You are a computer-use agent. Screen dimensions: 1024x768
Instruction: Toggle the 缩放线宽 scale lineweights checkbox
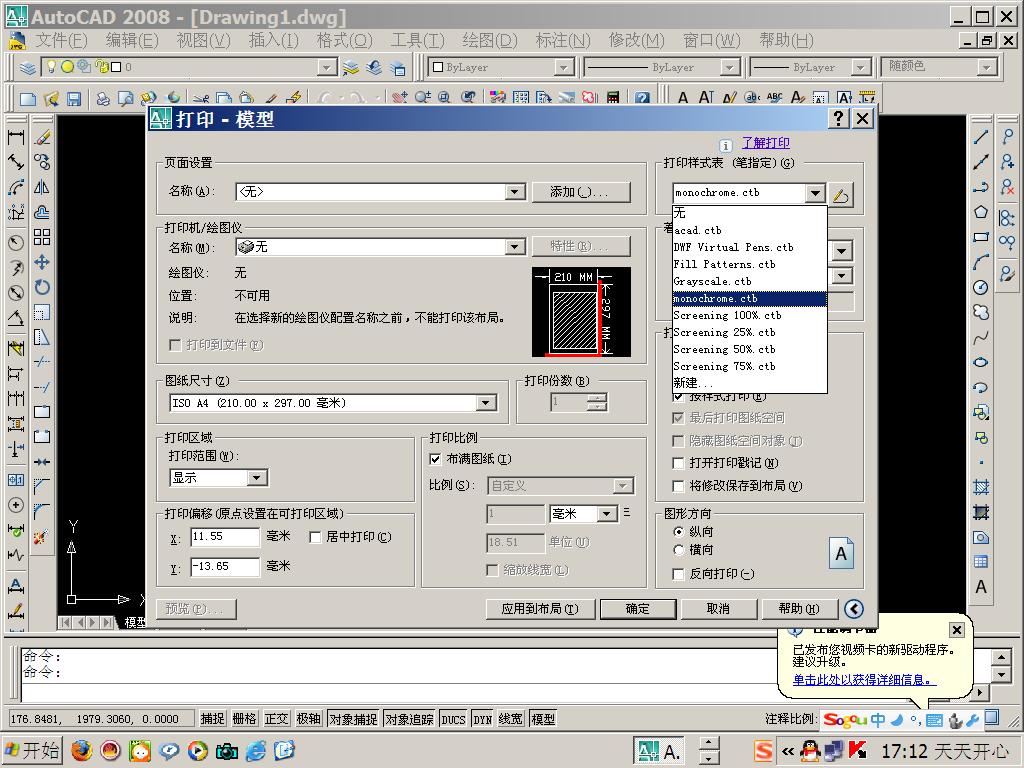coord(492,570)
